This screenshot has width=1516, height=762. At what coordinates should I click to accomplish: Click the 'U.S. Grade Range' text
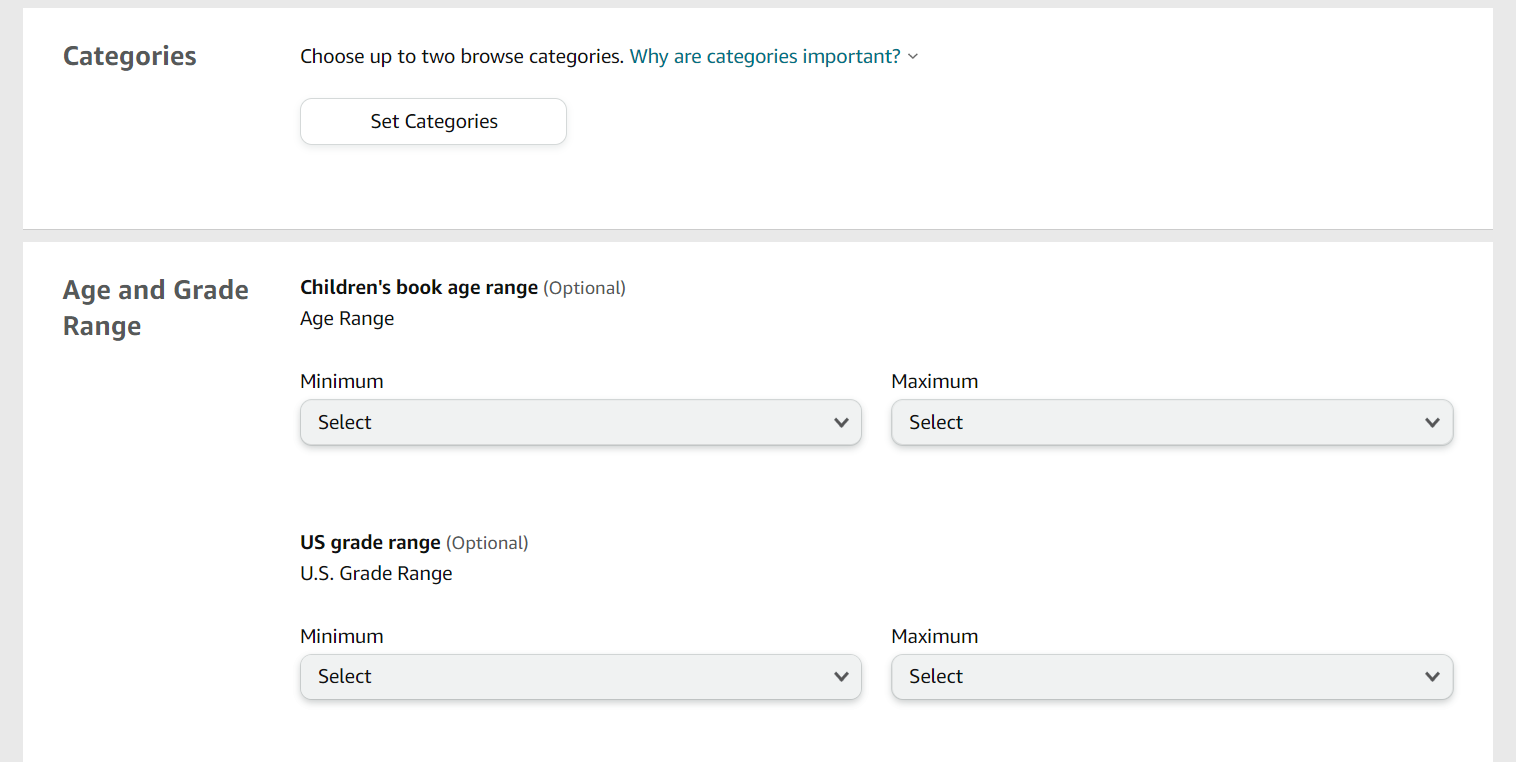pyautogui.click(x=376, y=573)
